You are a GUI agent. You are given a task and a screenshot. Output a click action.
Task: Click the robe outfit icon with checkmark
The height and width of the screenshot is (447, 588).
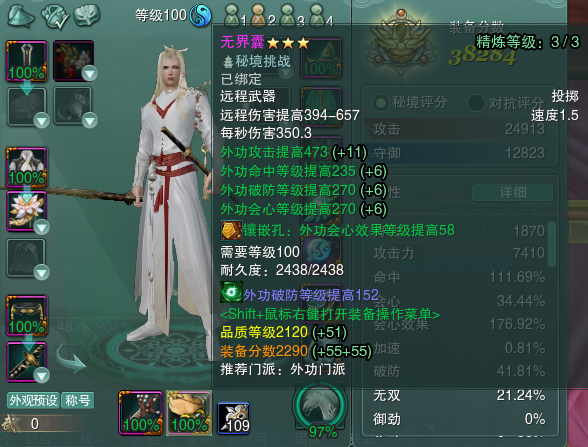point(55,16)
